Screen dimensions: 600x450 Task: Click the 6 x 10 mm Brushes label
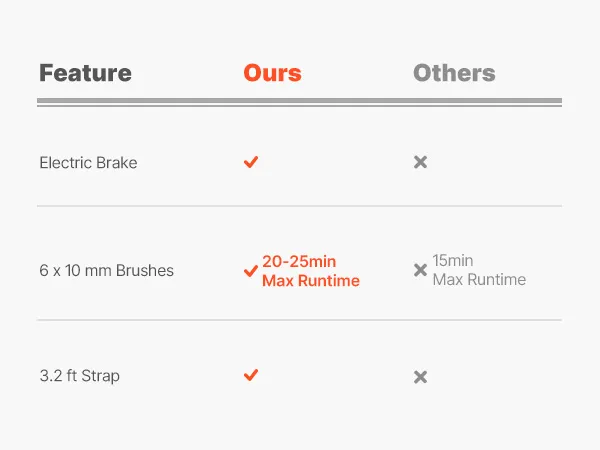(106, 270)
